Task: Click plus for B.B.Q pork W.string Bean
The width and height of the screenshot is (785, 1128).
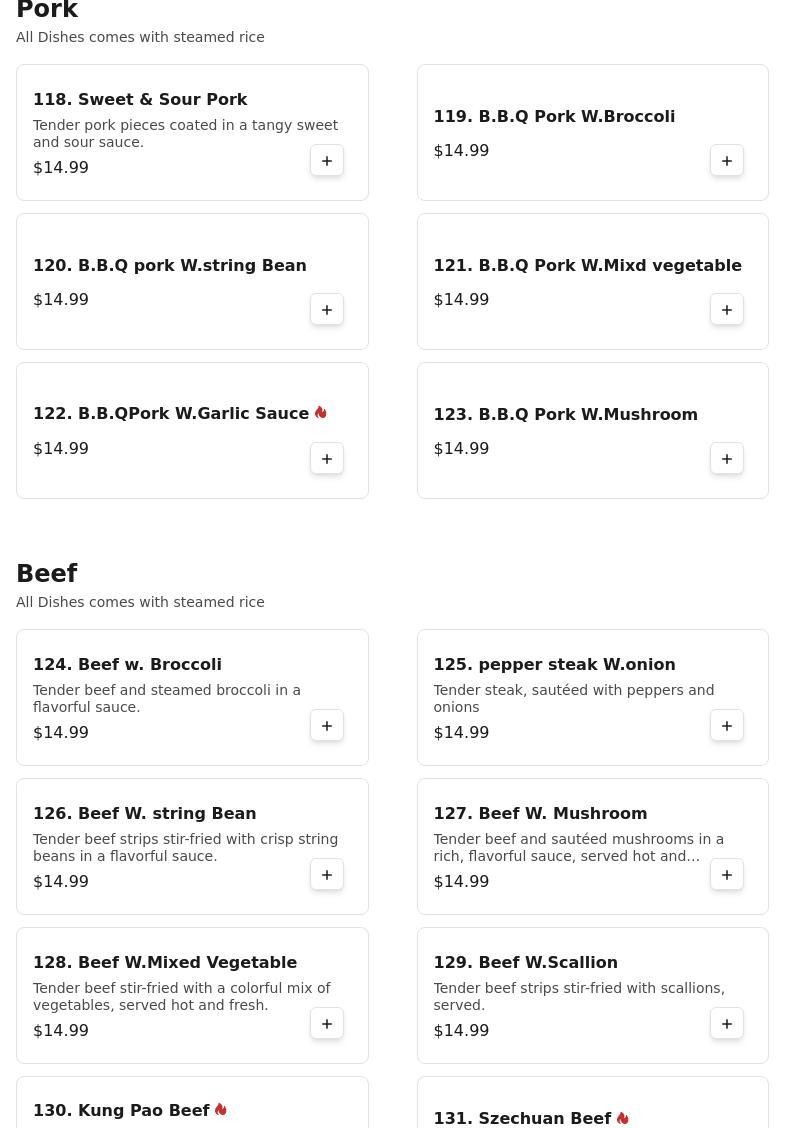Action: click(327, 310)
